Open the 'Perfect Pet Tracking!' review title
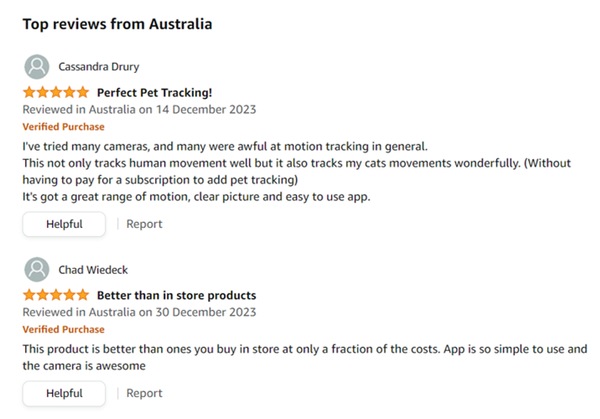 (x=154, y=93)
